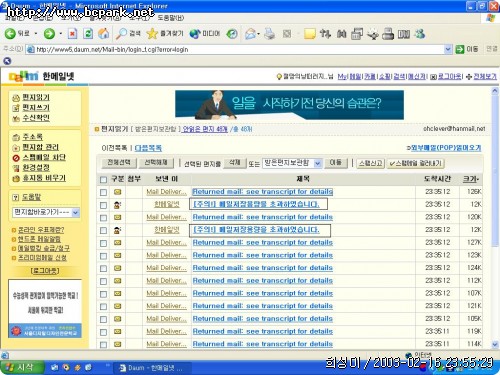Open the Mail icon dropdown arrow
This screenshot has height=375, width=500.
(x=258, y=34)
